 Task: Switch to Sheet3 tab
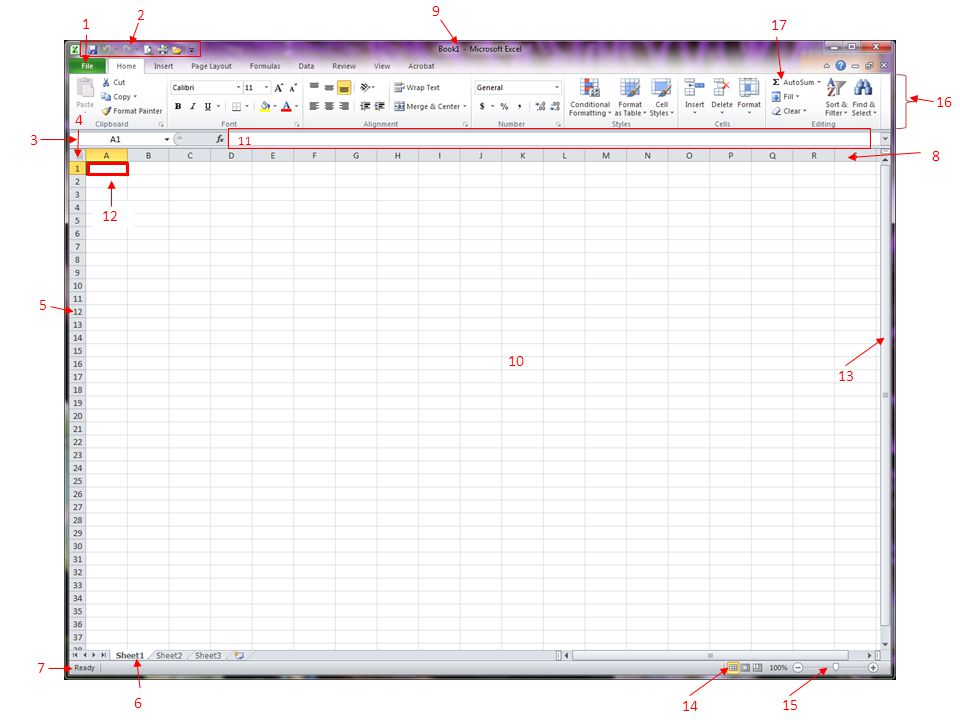point(208,656)
